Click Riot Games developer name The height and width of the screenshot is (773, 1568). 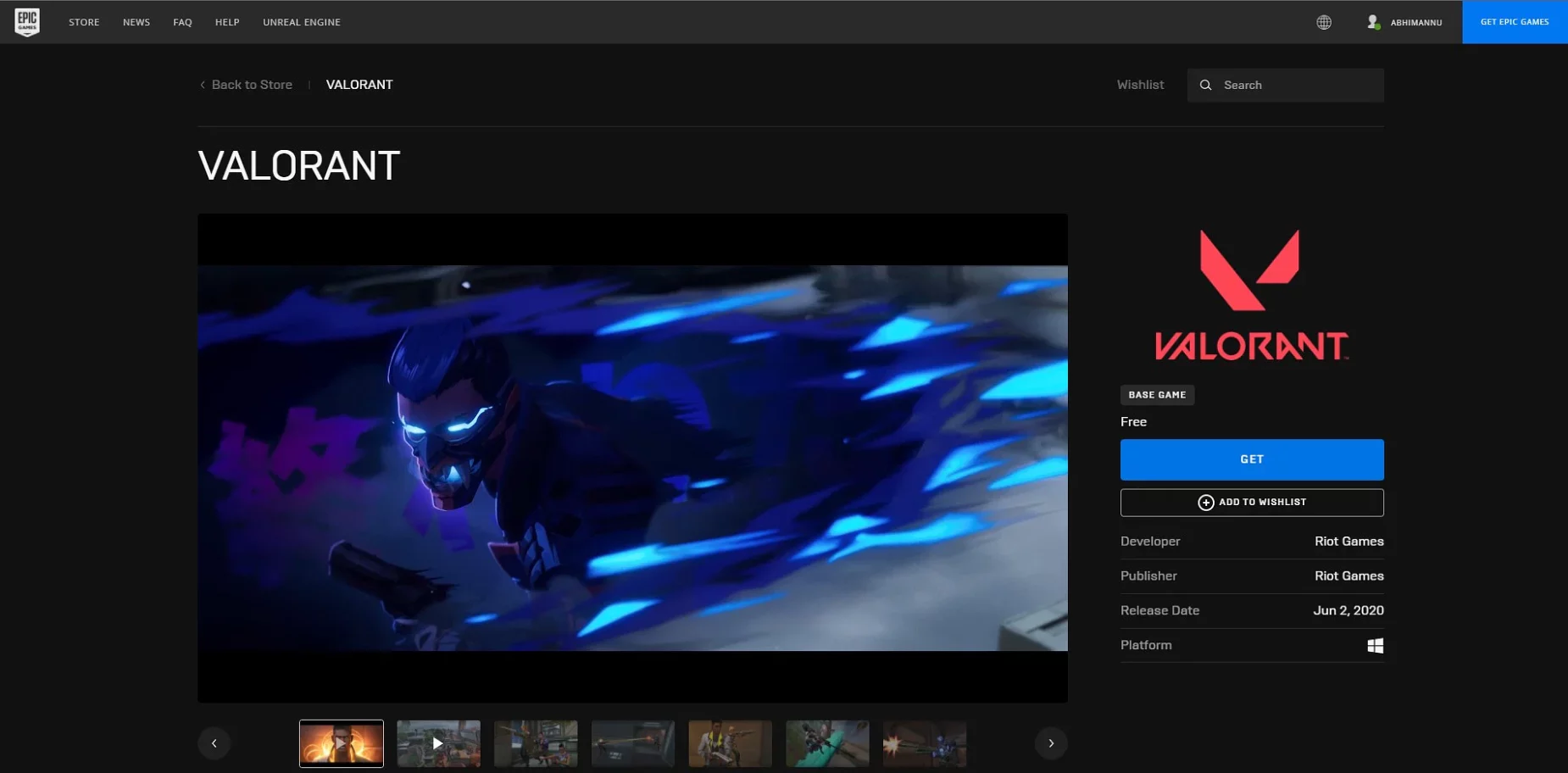tap(1348, 542)
